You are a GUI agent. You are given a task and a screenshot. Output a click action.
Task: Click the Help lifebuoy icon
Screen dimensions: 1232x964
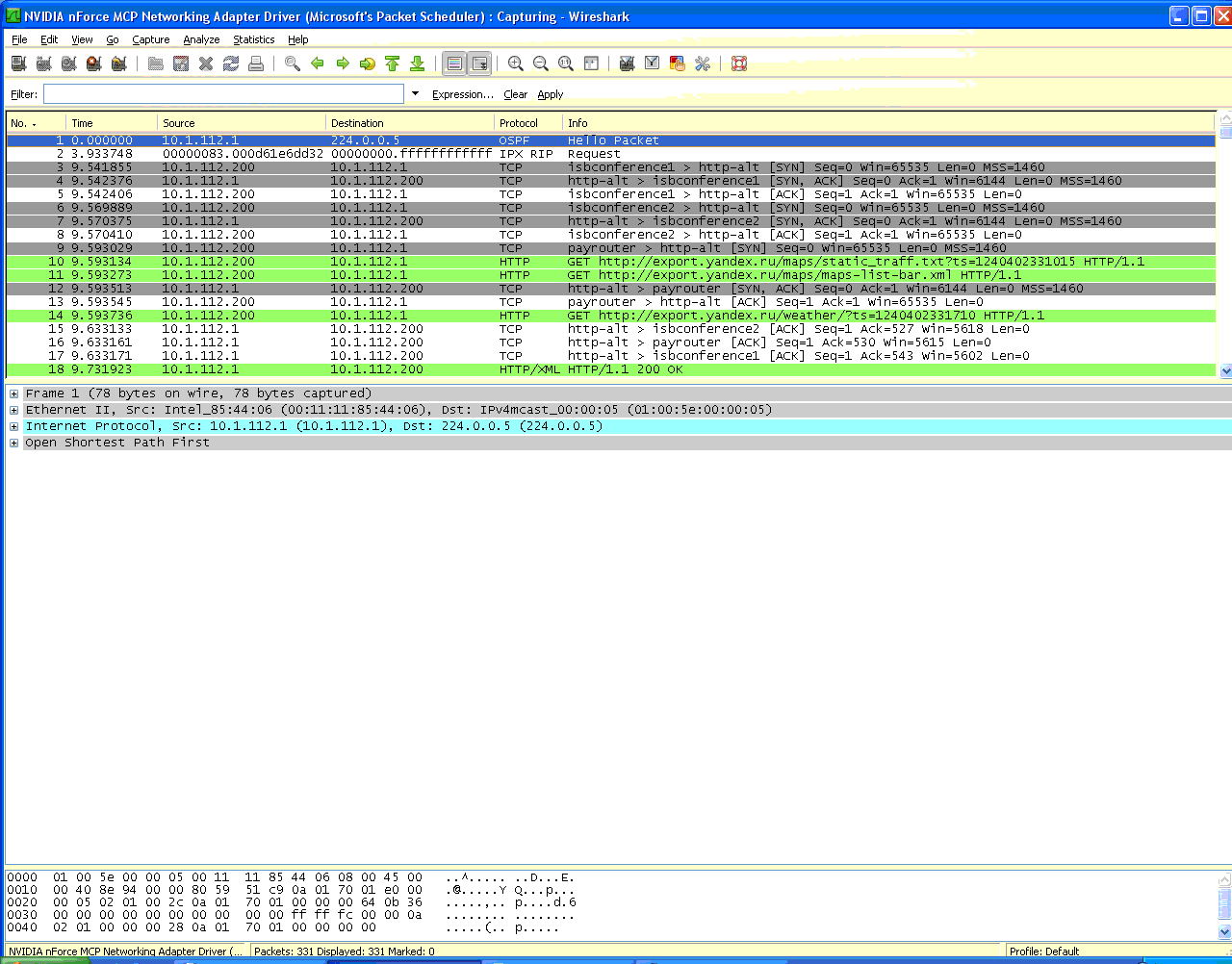pos(739,63)
